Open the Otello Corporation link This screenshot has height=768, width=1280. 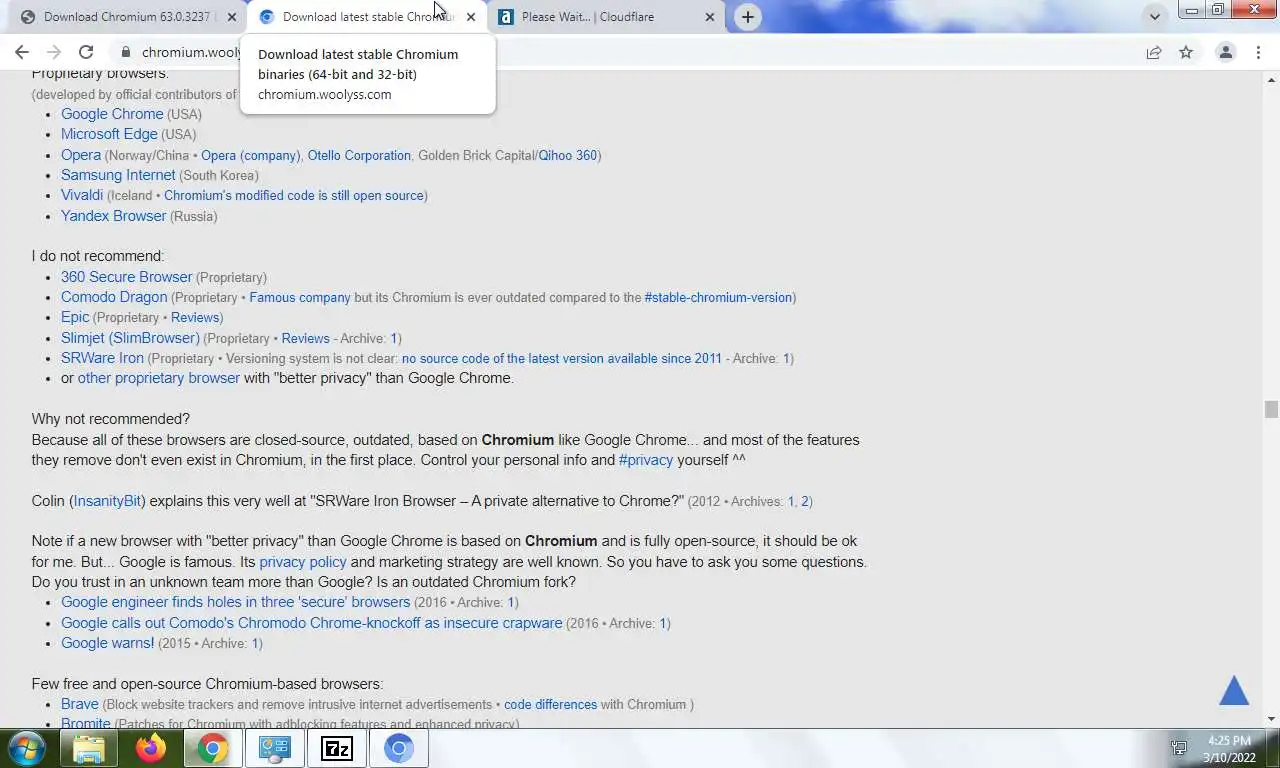(359, 155)
